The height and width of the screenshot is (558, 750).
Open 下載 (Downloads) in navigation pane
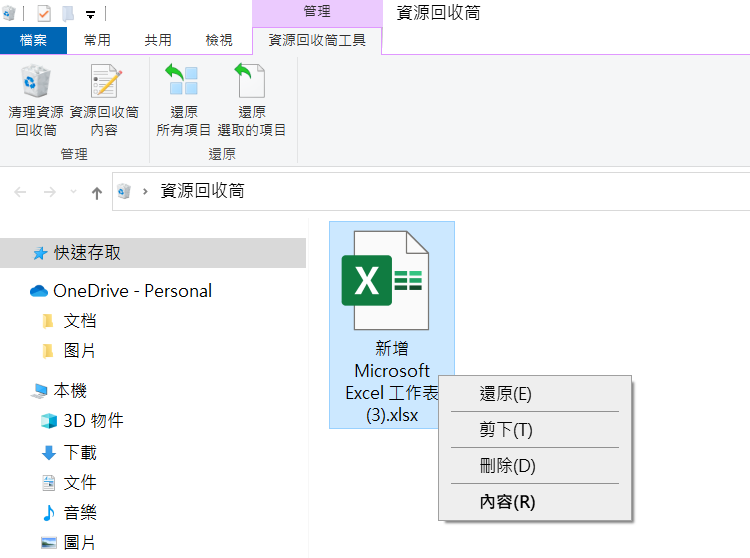(80, 452)
